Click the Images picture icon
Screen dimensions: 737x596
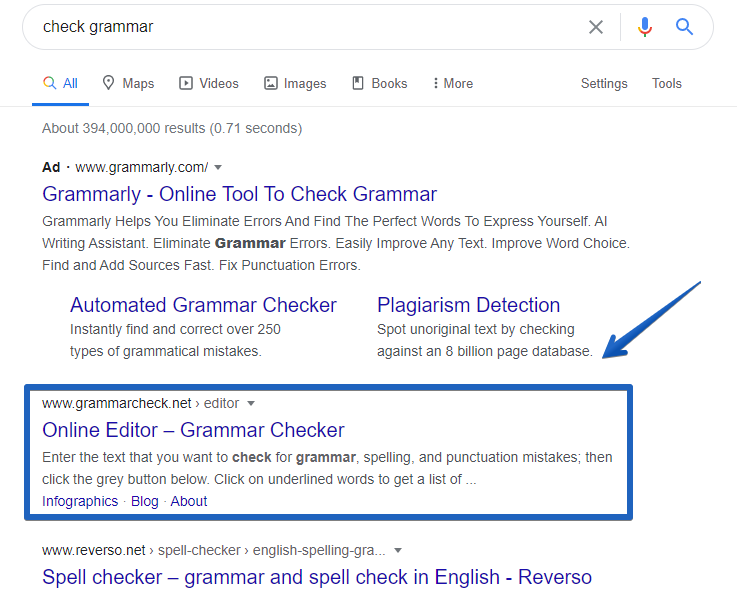270,83
